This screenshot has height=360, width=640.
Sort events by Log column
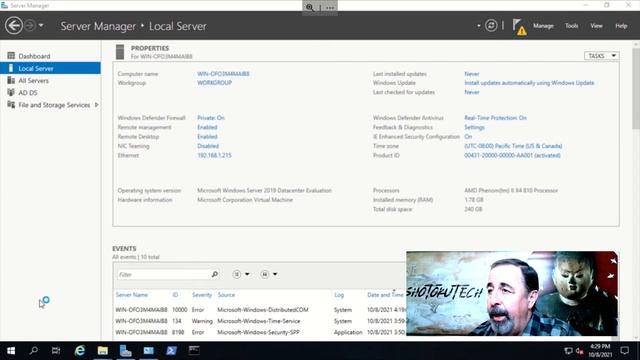[x=339, y=295]
